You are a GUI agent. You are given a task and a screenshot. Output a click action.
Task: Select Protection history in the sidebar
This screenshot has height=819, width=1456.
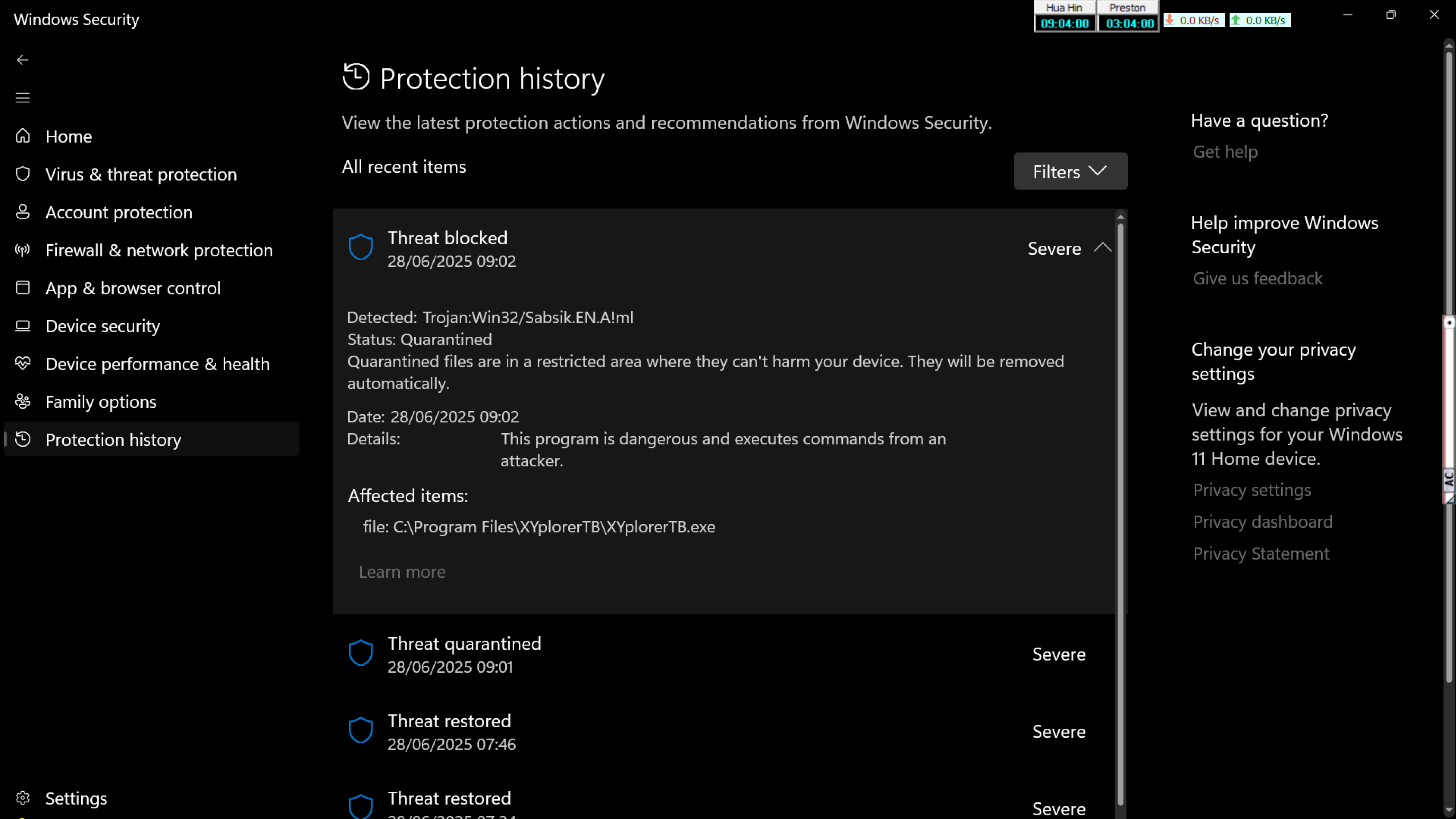(113, 440)
